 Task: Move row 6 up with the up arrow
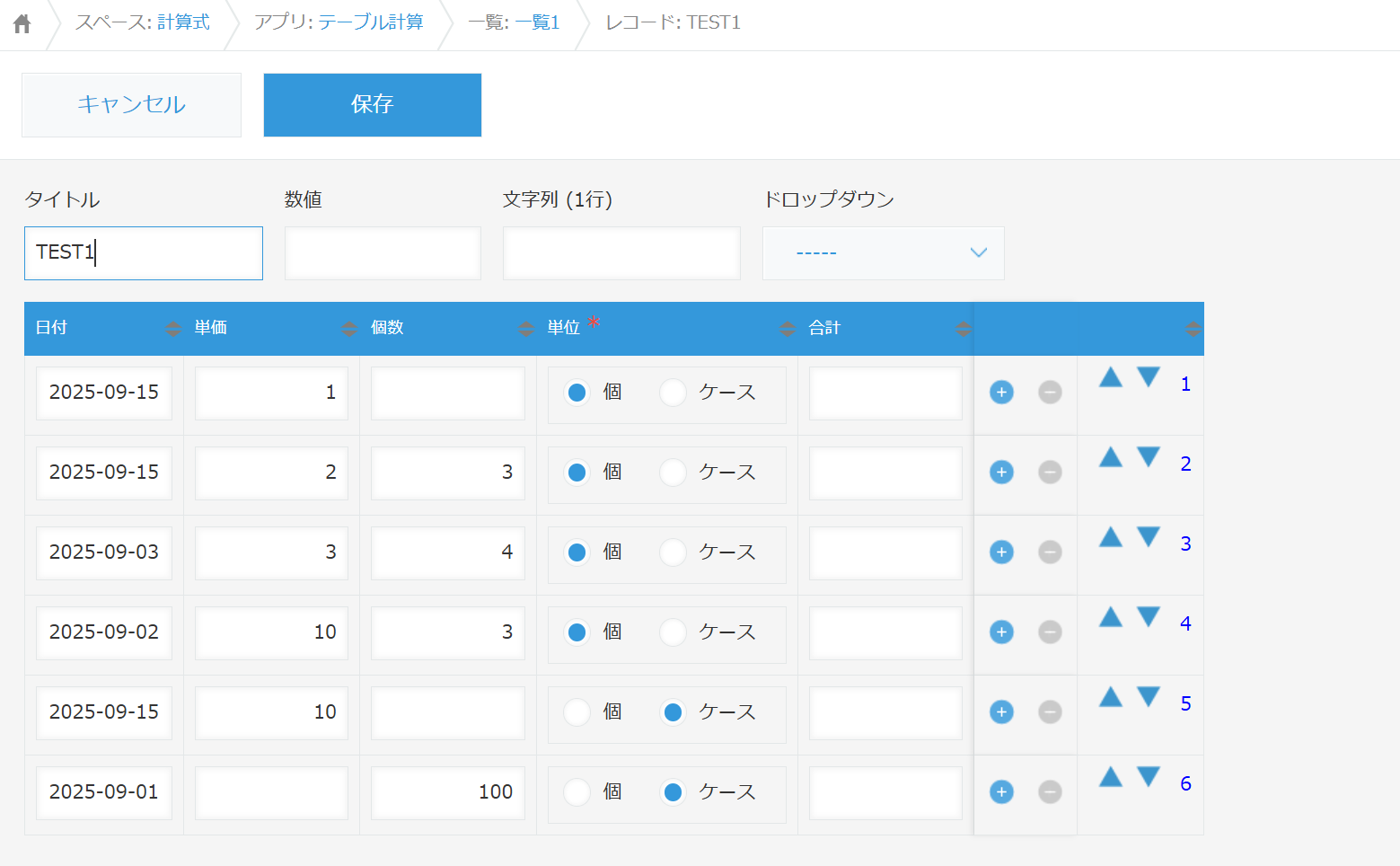(1111, 777)
